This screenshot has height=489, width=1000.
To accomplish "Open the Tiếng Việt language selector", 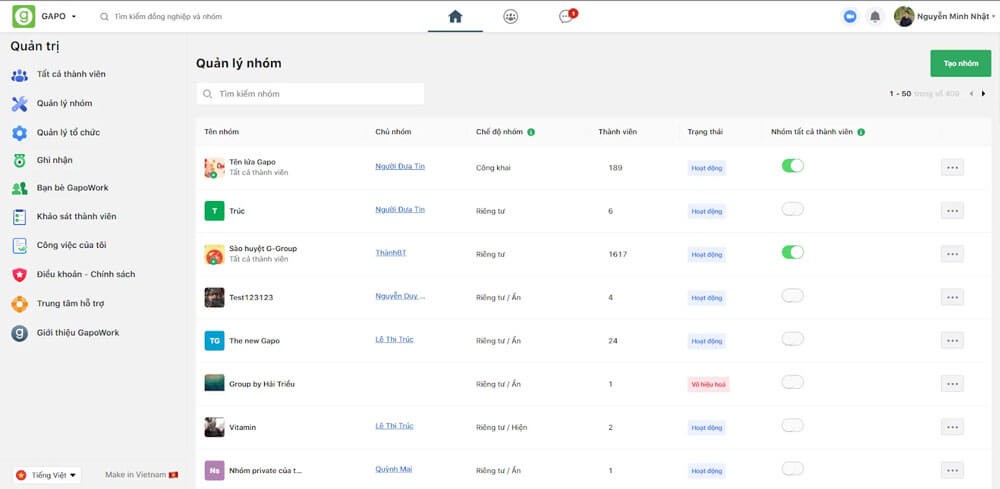I will (x=47, y=475).
